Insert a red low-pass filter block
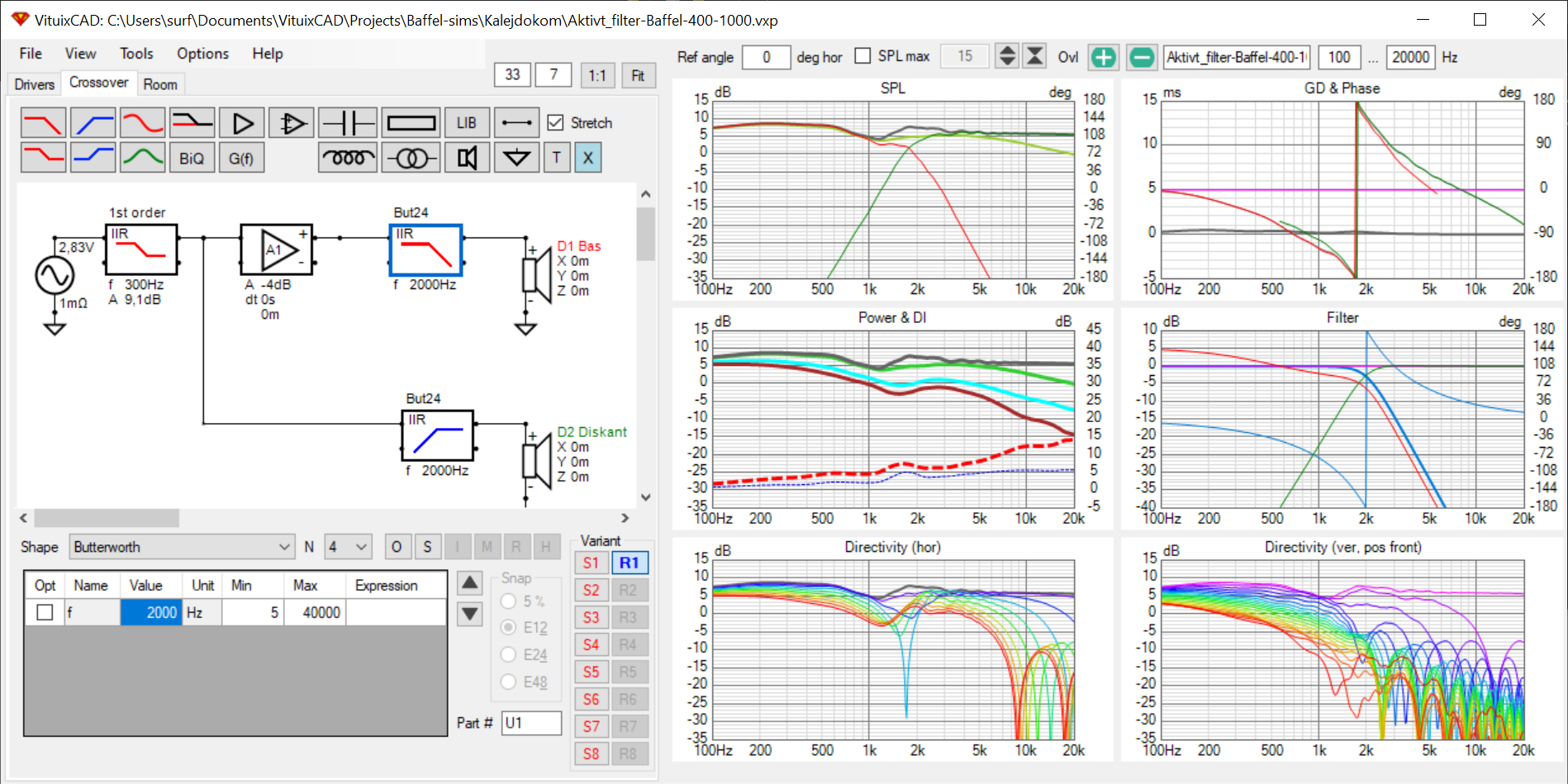This screenshot has height=784, width=1568. click(43, 123)
